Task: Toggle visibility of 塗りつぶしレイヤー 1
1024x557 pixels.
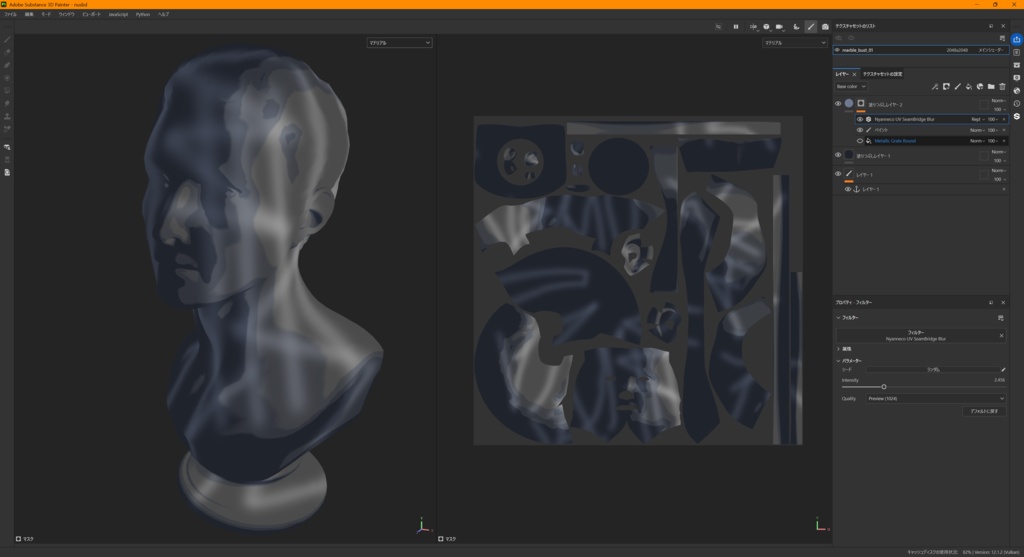Action: click(x=838, y=155)
